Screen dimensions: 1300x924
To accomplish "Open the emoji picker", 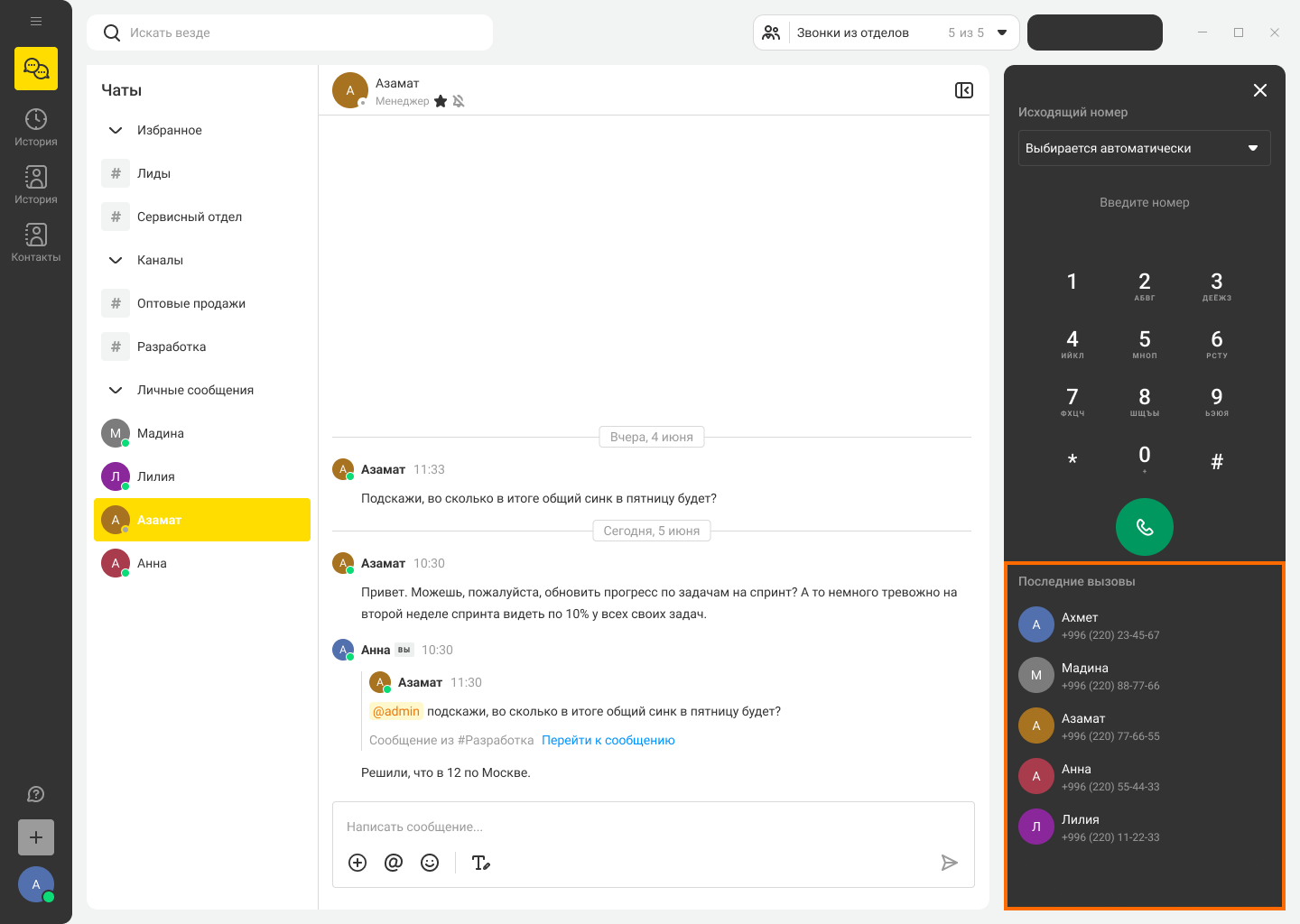I will (430, 863).
